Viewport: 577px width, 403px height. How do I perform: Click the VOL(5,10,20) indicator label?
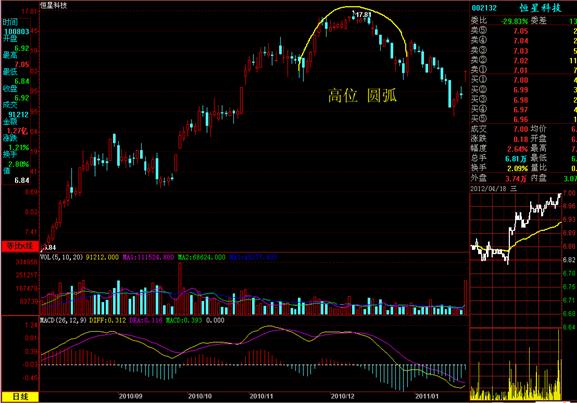(x=61, y=257)
